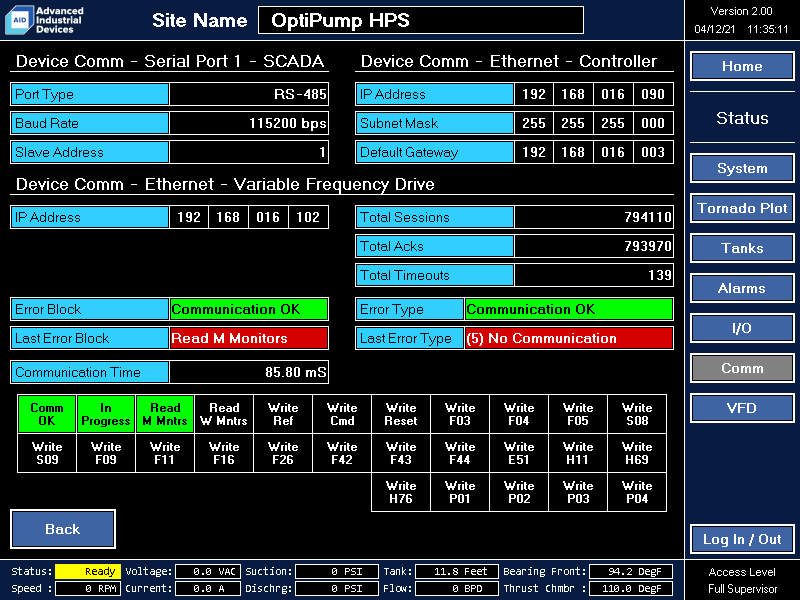Click the Write F03 status cell
The height and width of the screenshot is (600, 800).
460,414
